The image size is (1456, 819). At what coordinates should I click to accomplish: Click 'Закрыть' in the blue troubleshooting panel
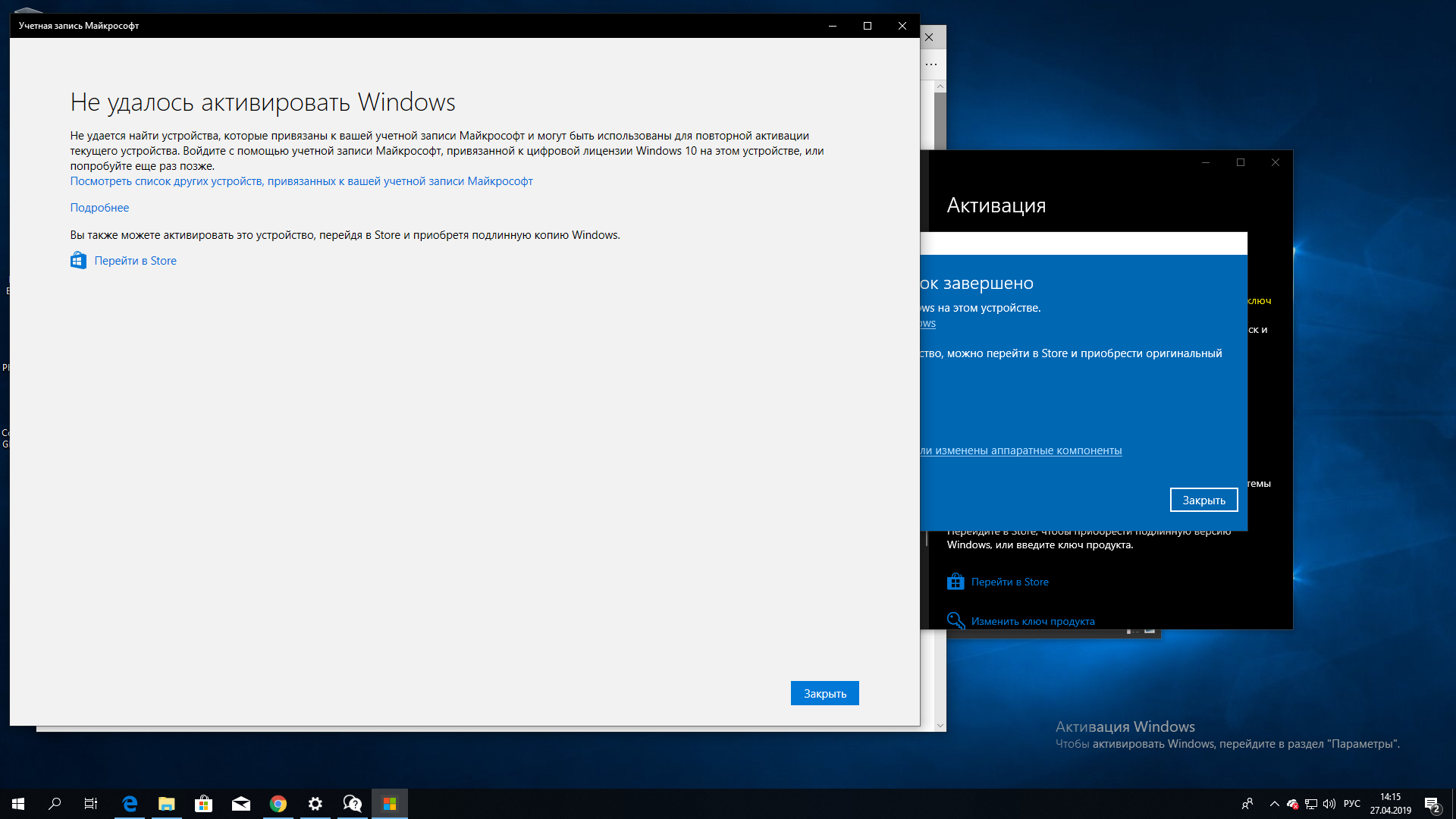click(x=1203, y=500)
